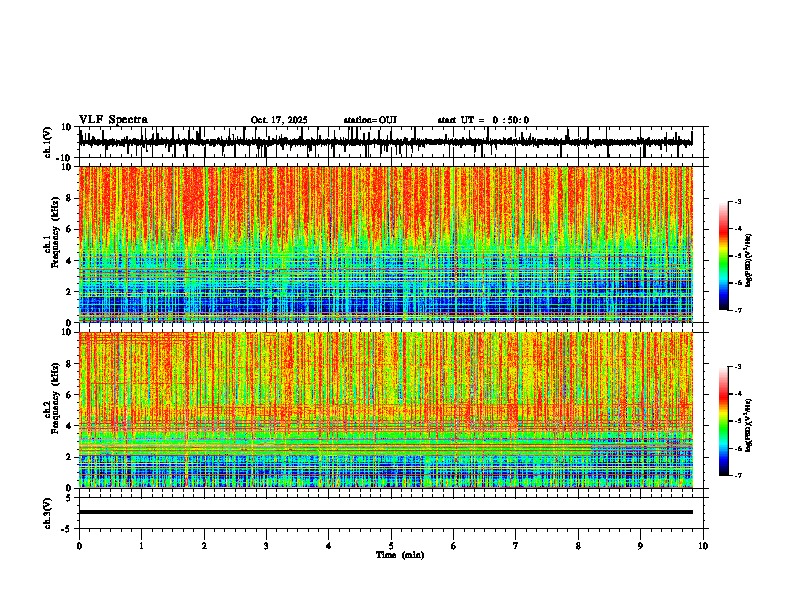The width and height of the screenshot is (792, 612).
Task: Click time axis tick label "8"
Action: pyautogui.click(x=578, y=546)
